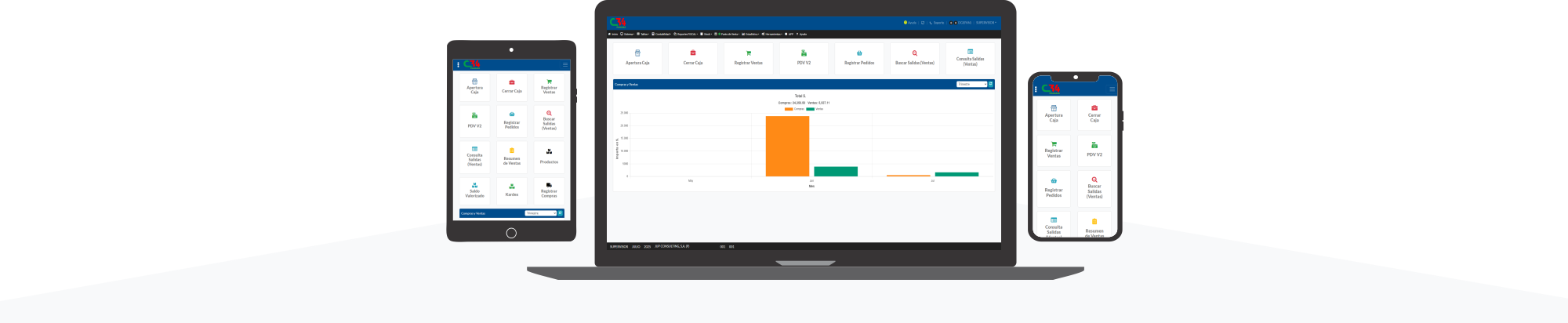Click PDV V2 tile on the laptop
The width and height of the screenshot is (1568, 323).
804,58
